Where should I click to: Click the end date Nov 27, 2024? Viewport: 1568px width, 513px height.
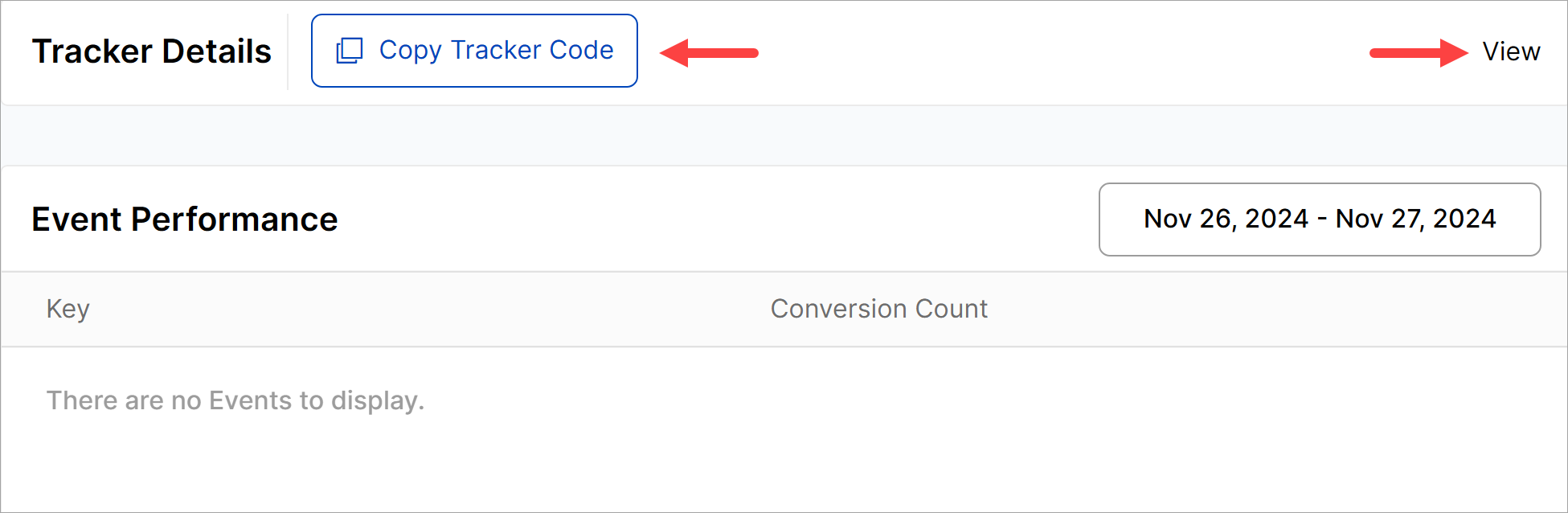[1415, 219]
